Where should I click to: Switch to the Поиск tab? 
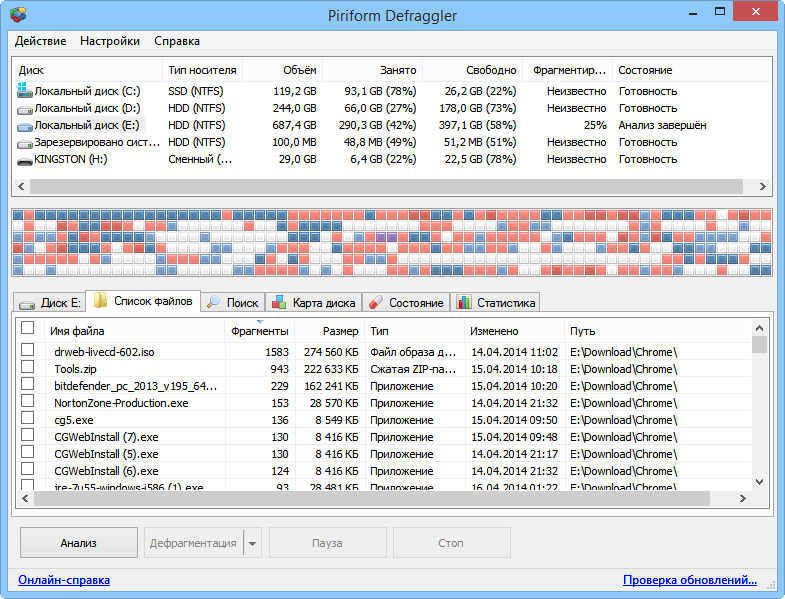[233, 302]
